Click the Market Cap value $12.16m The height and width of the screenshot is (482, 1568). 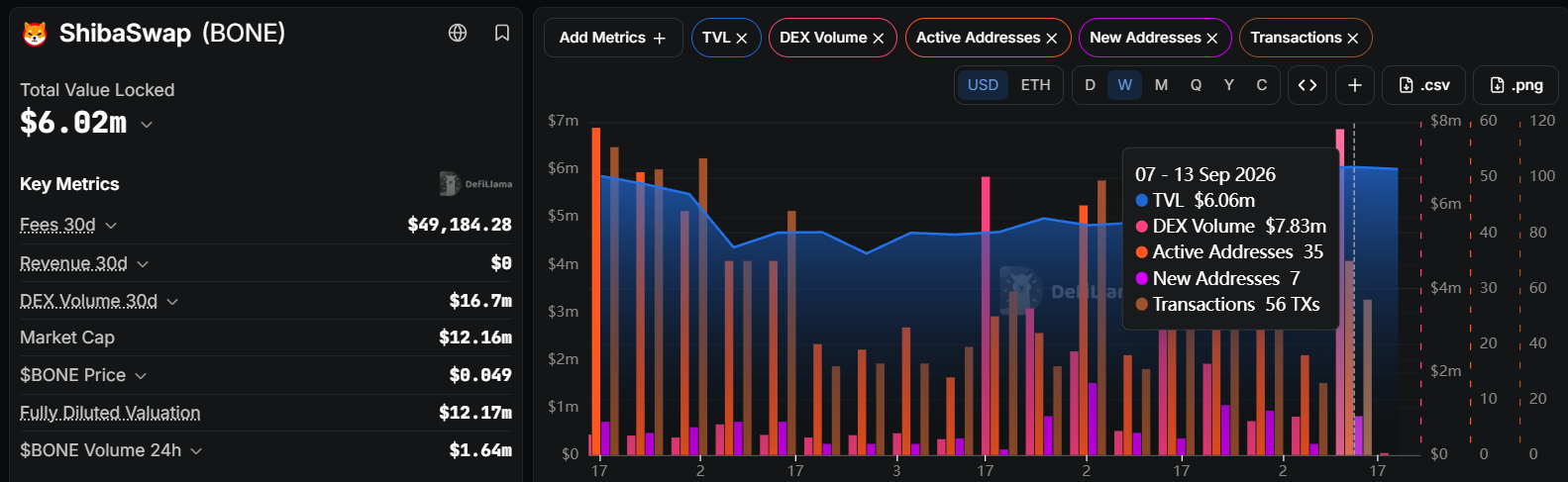pyautogui.click(x=475, y=337)
